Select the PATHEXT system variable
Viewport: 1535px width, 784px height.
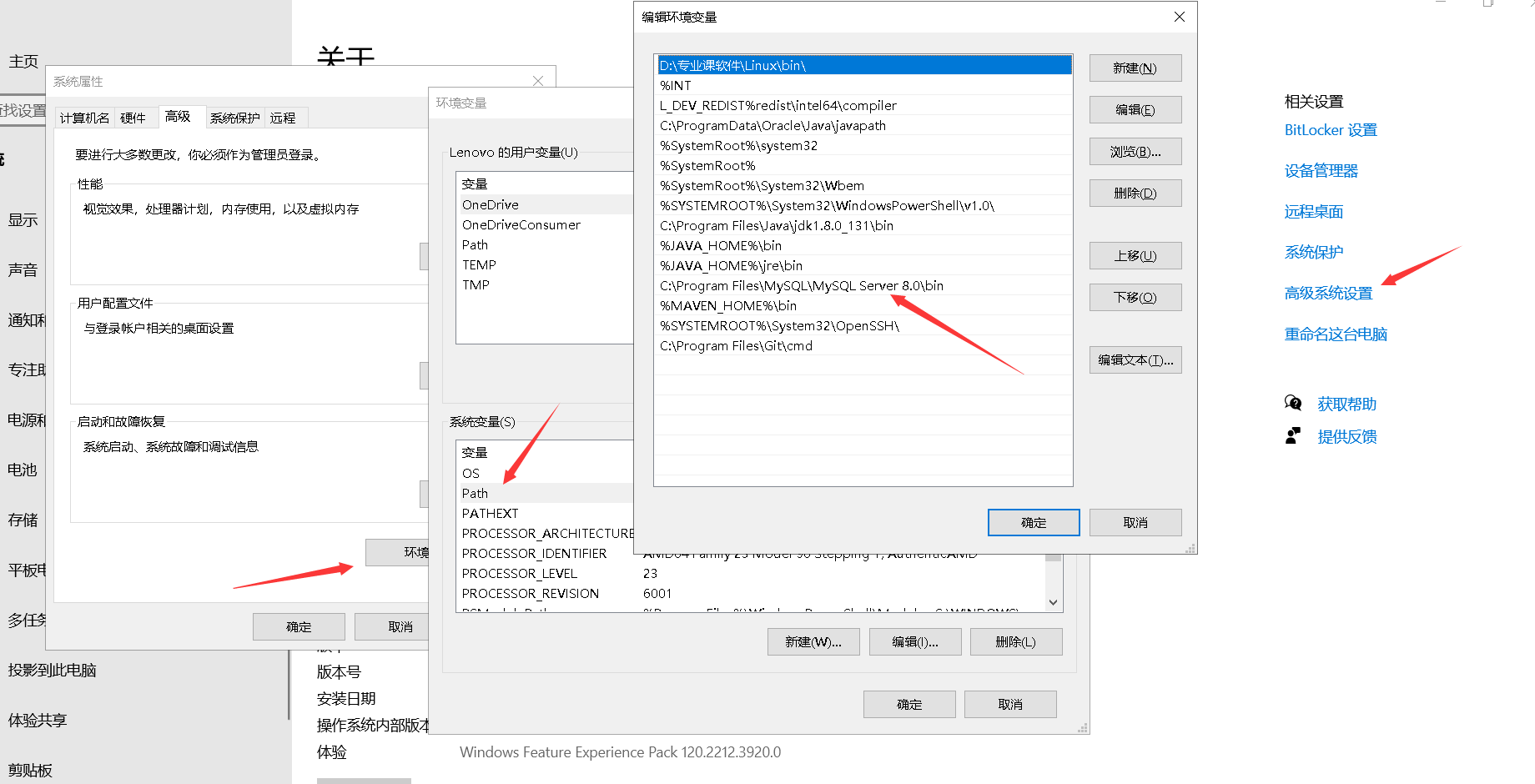[x=546, y=513]
